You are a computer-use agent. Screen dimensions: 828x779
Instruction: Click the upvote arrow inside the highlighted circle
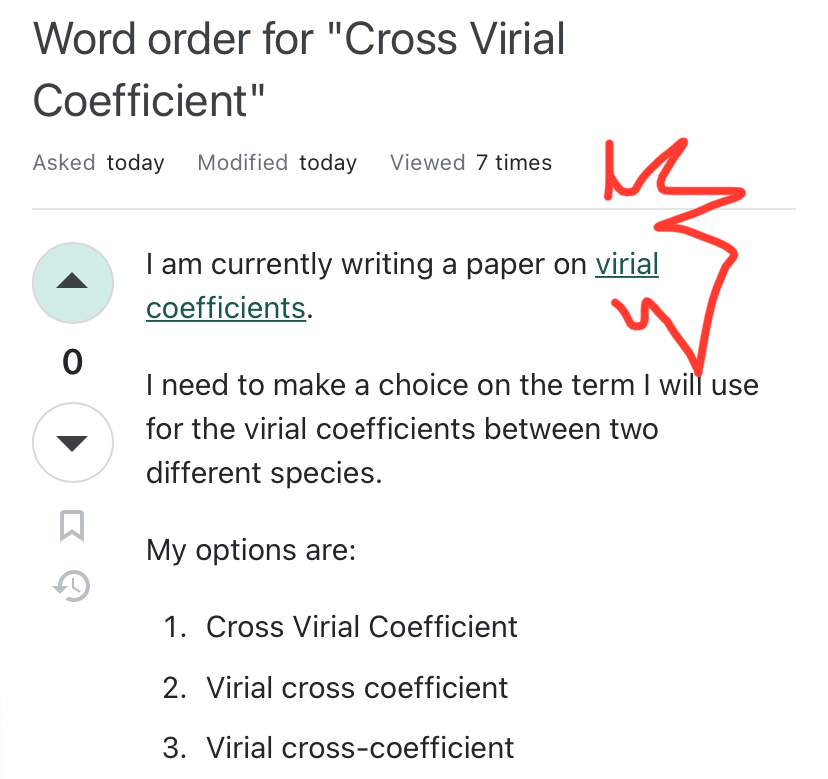(72, 282)
